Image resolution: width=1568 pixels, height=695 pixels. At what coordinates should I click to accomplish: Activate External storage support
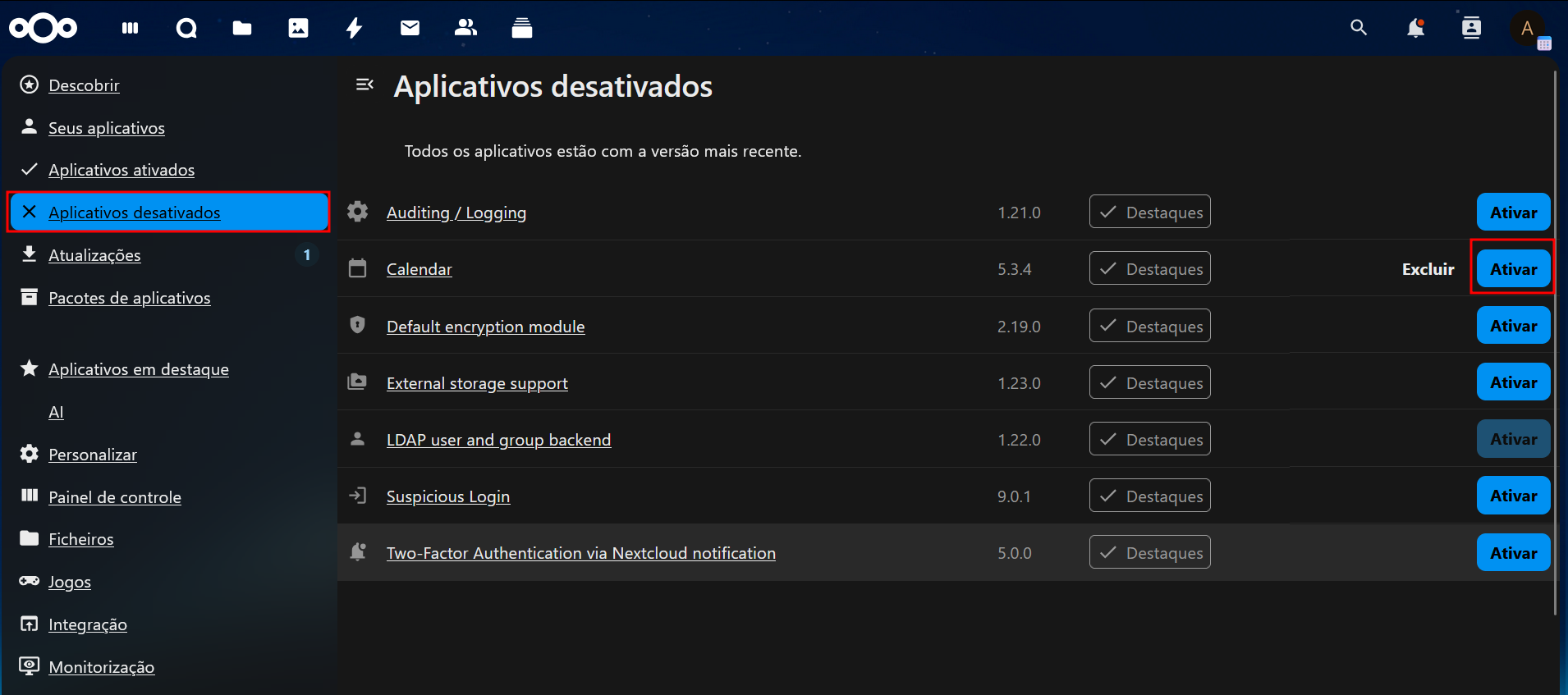1514,382
